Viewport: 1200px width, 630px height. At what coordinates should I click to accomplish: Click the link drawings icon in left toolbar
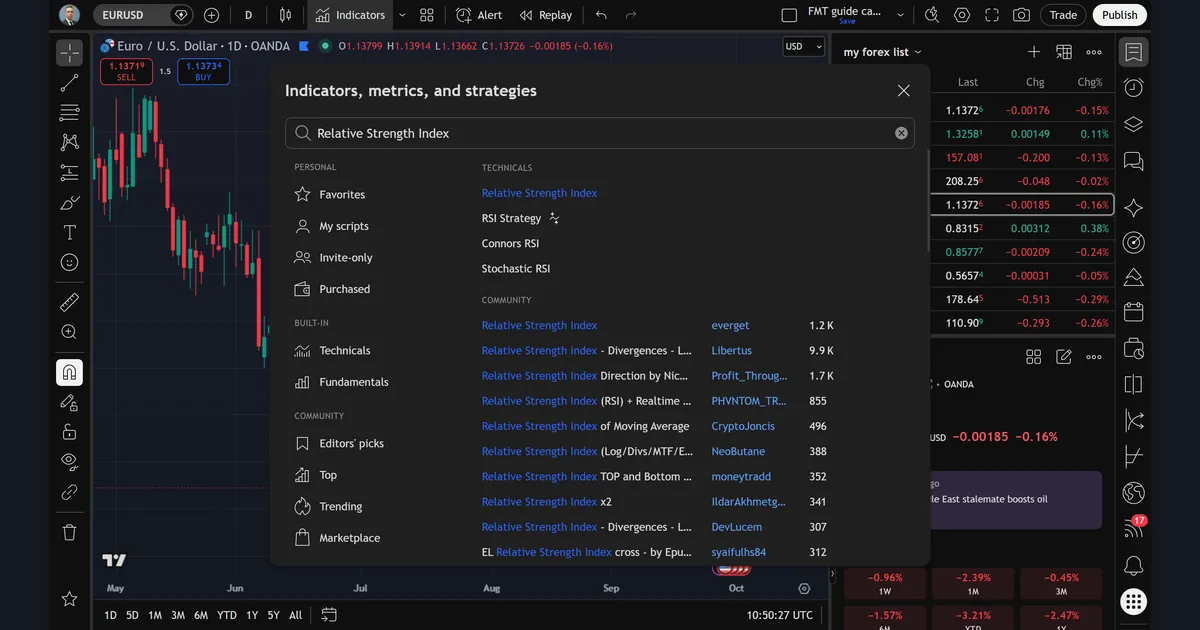click(x=69, y=491)
